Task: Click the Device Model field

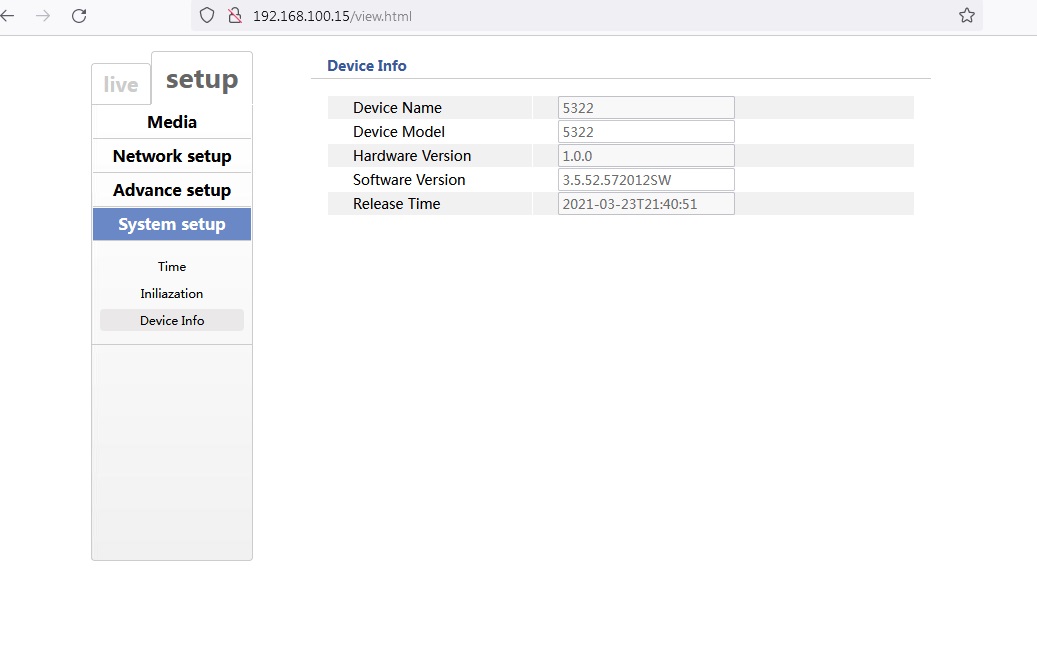Action: point(646,132)
